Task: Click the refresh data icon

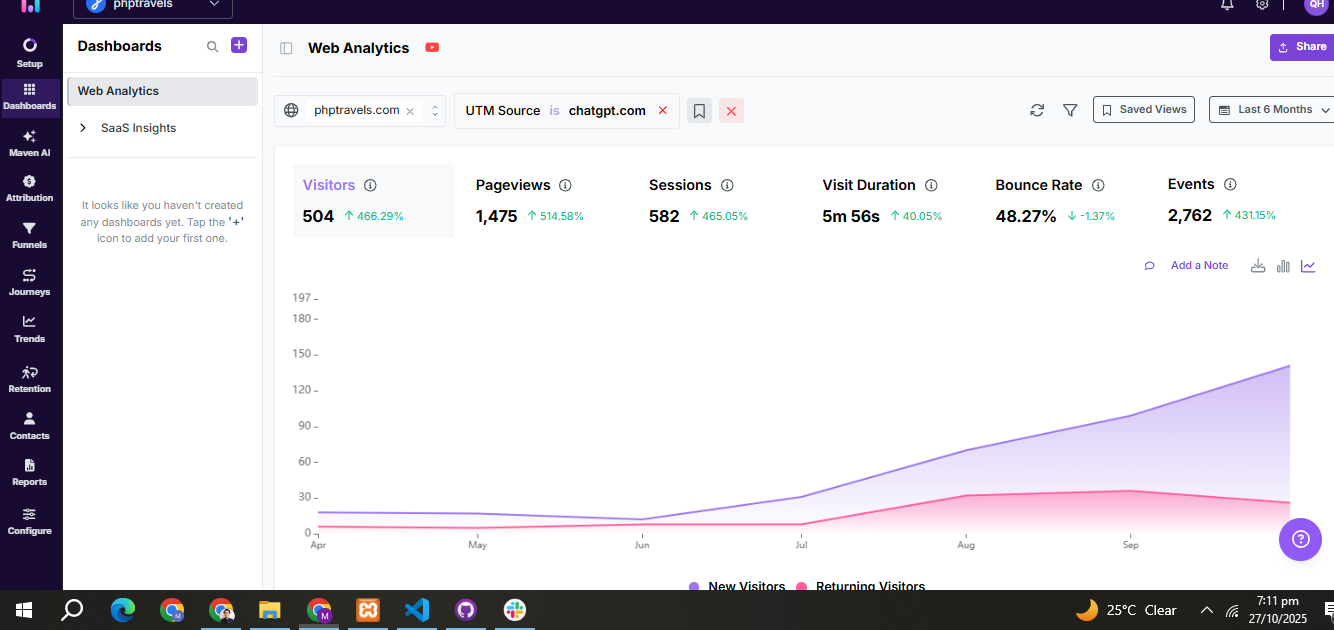Action: click(1037, 110)
